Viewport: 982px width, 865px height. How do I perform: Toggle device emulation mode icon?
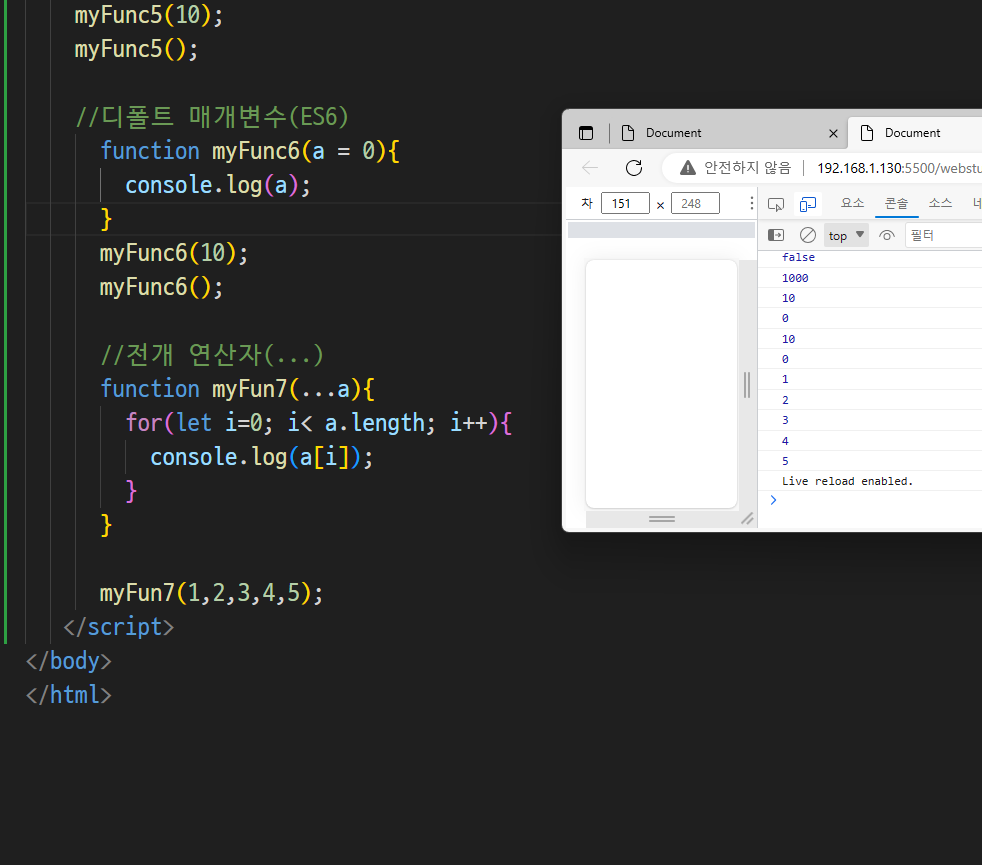(808, 204)
